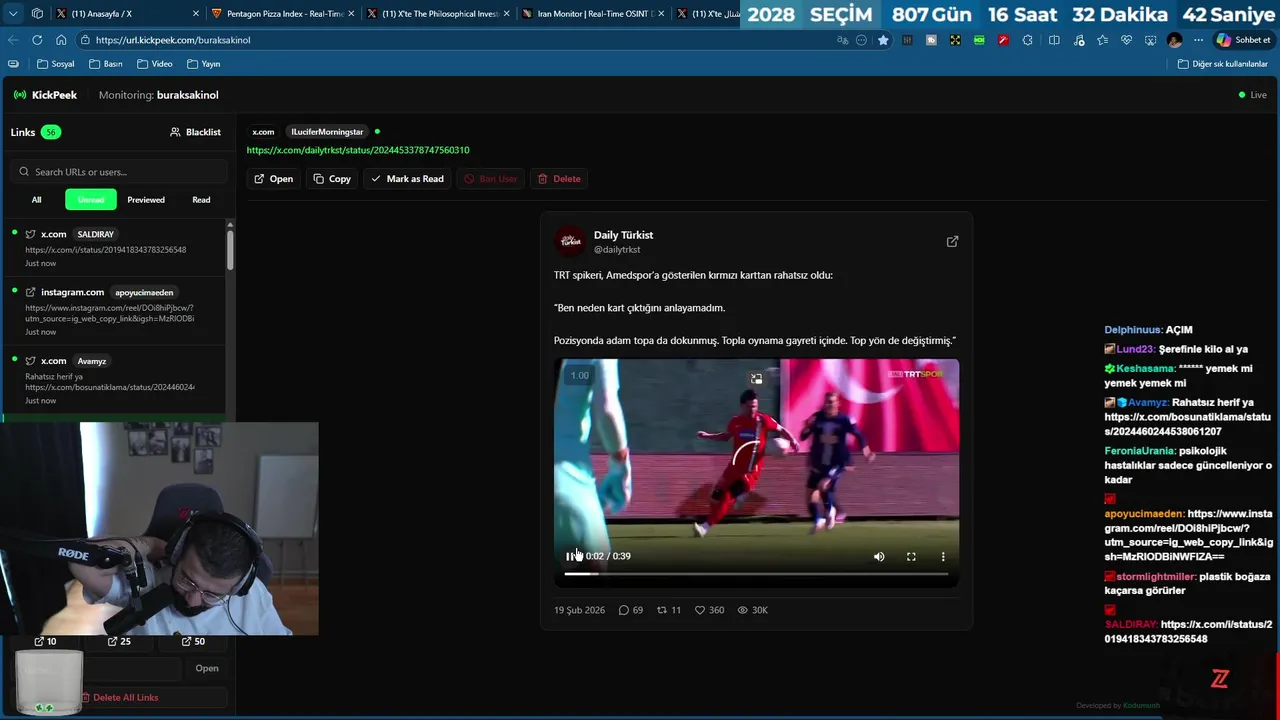Click external link icon on instagram.com row
Screen dimensions: 1280x720
(31, 292)
